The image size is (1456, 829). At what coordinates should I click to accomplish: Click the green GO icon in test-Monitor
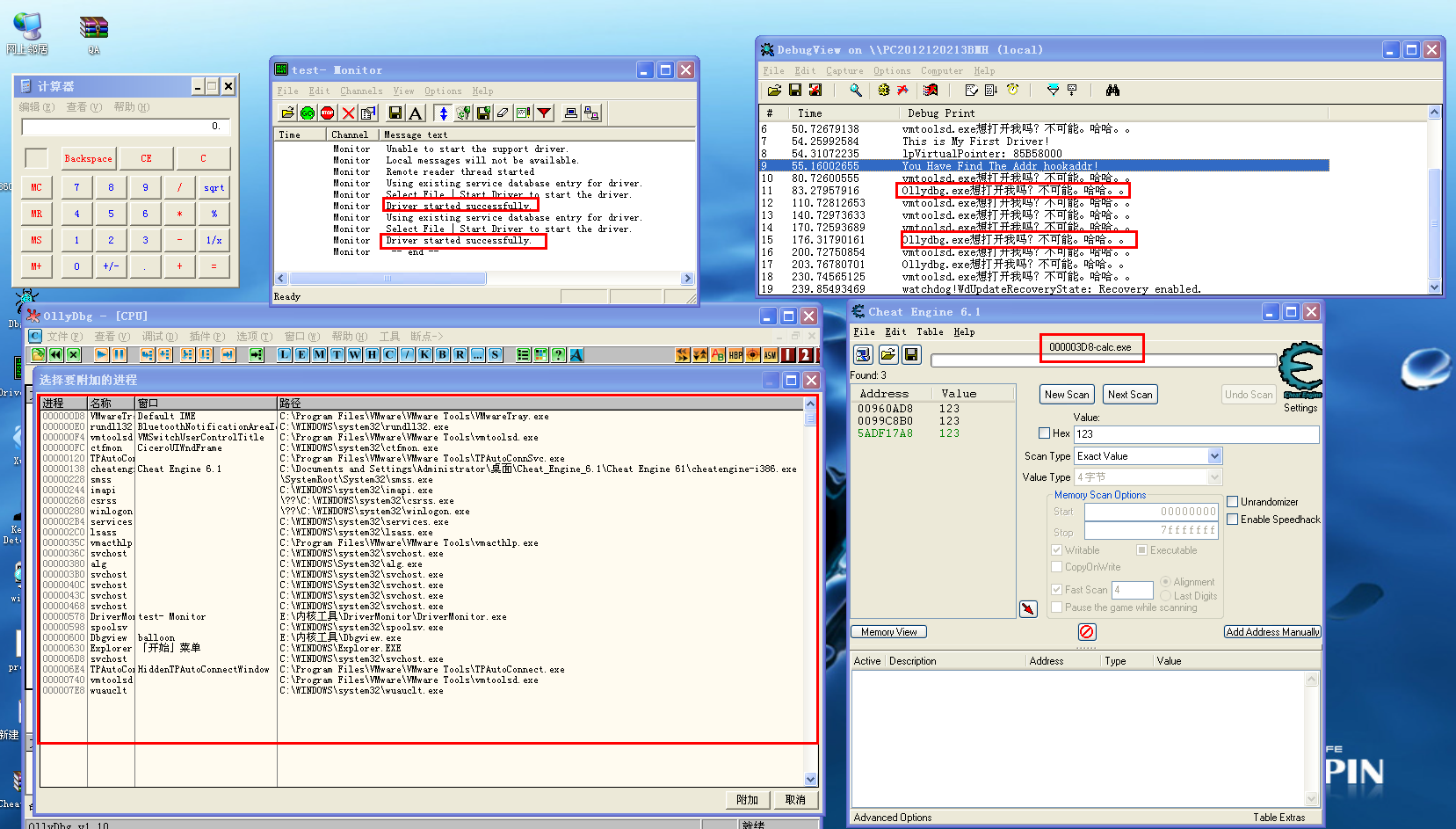click(x=308, y=113)
